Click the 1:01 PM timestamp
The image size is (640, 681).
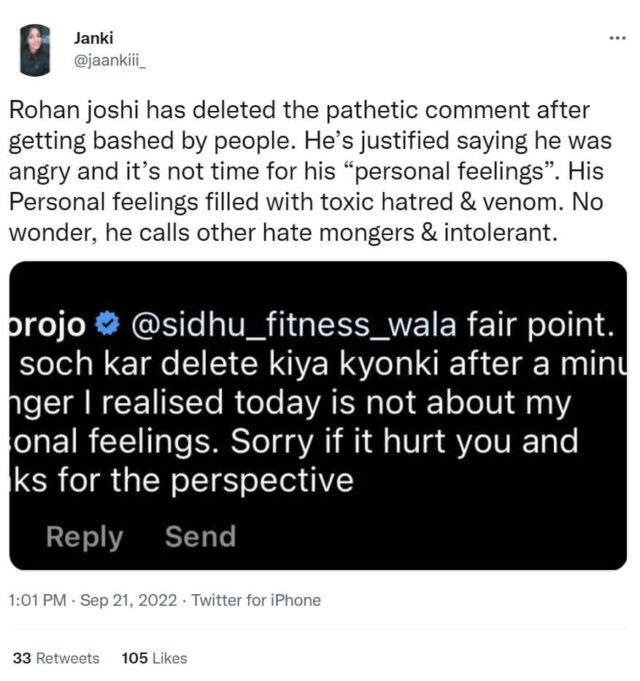tap(37, 600)
